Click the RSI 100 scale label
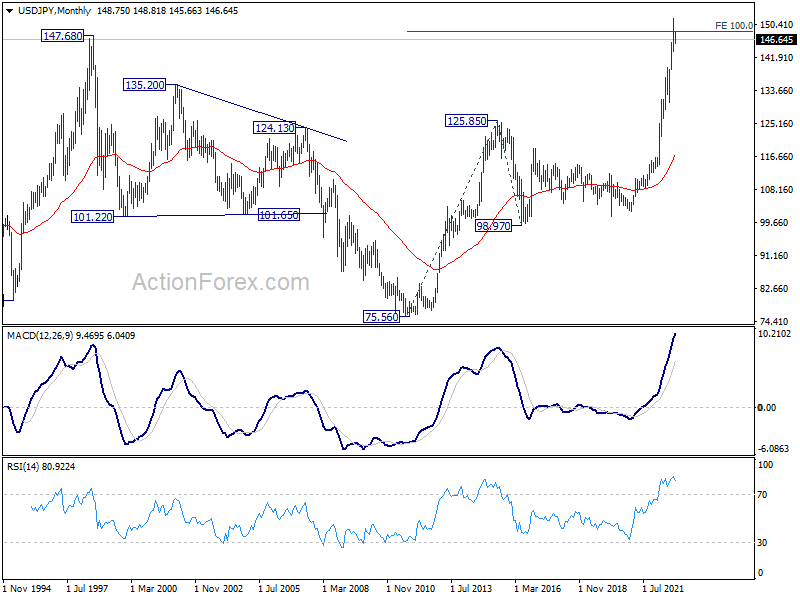800x600 pixels. point(765,465)
